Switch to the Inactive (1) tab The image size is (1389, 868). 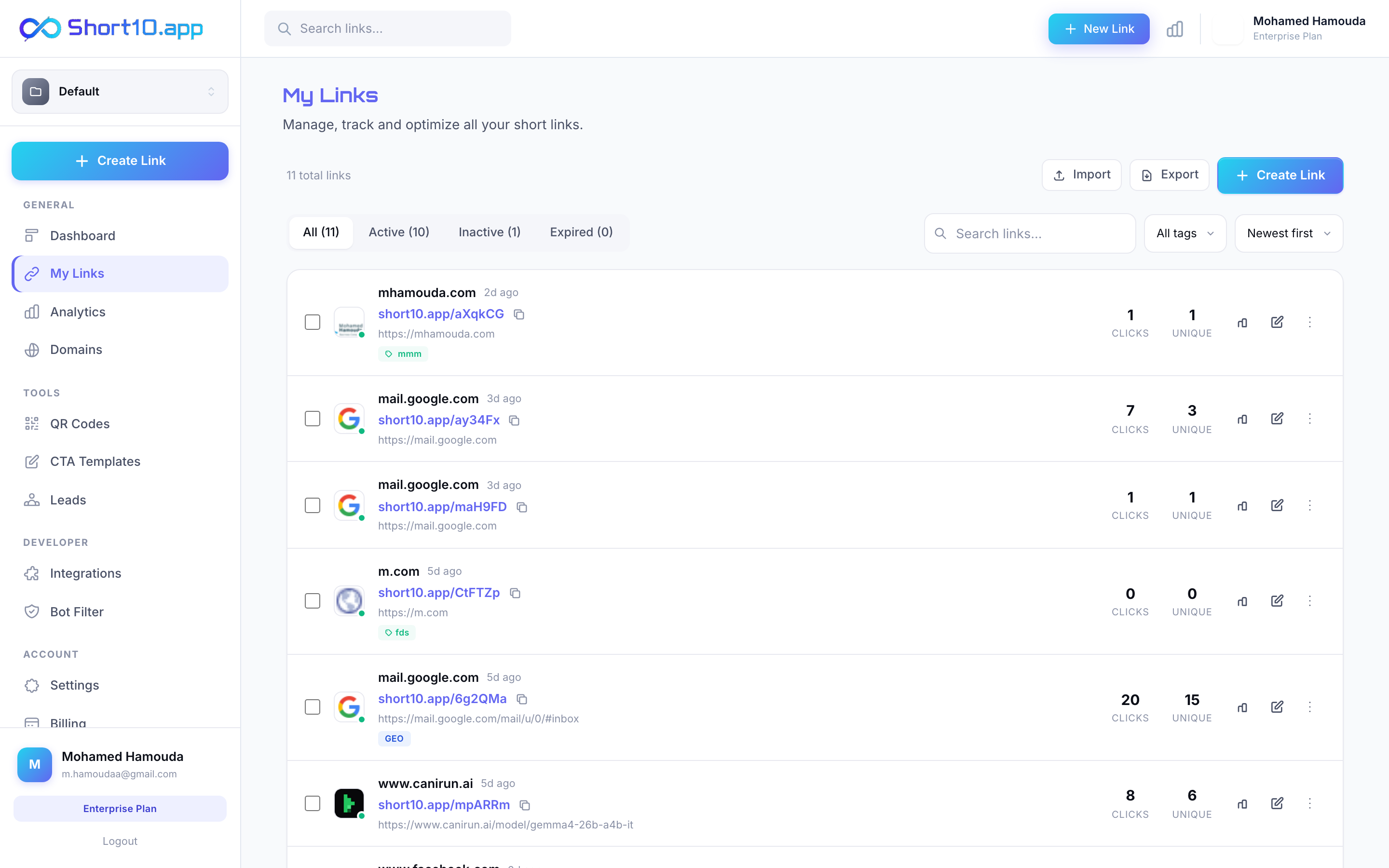pos(490,232)
